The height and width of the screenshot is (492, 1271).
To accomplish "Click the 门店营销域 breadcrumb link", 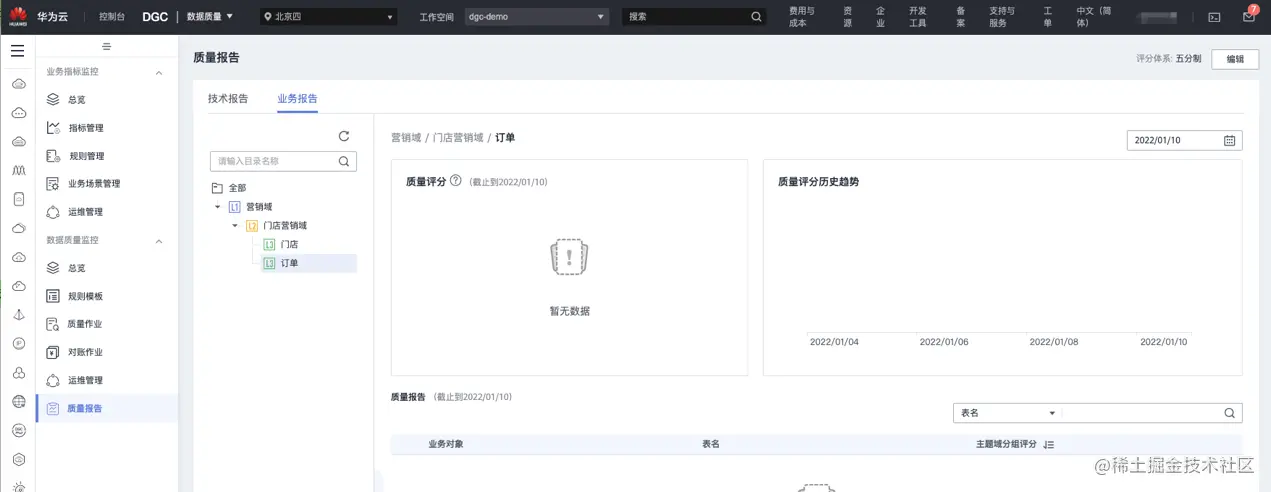I will (x=458, y=138).
